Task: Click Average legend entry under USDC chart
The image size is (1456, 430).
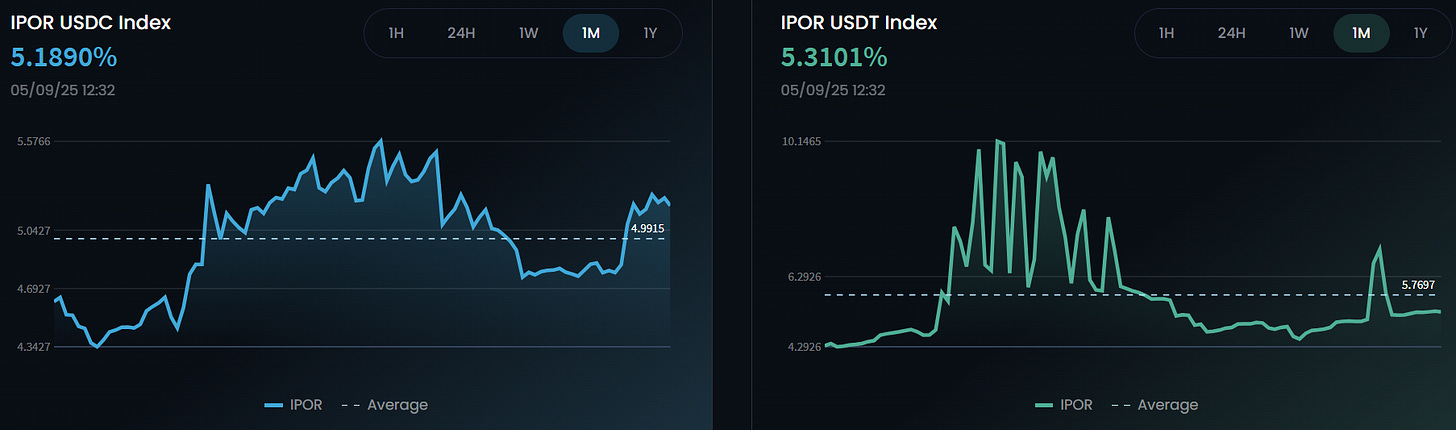Action: pos(385,405)
